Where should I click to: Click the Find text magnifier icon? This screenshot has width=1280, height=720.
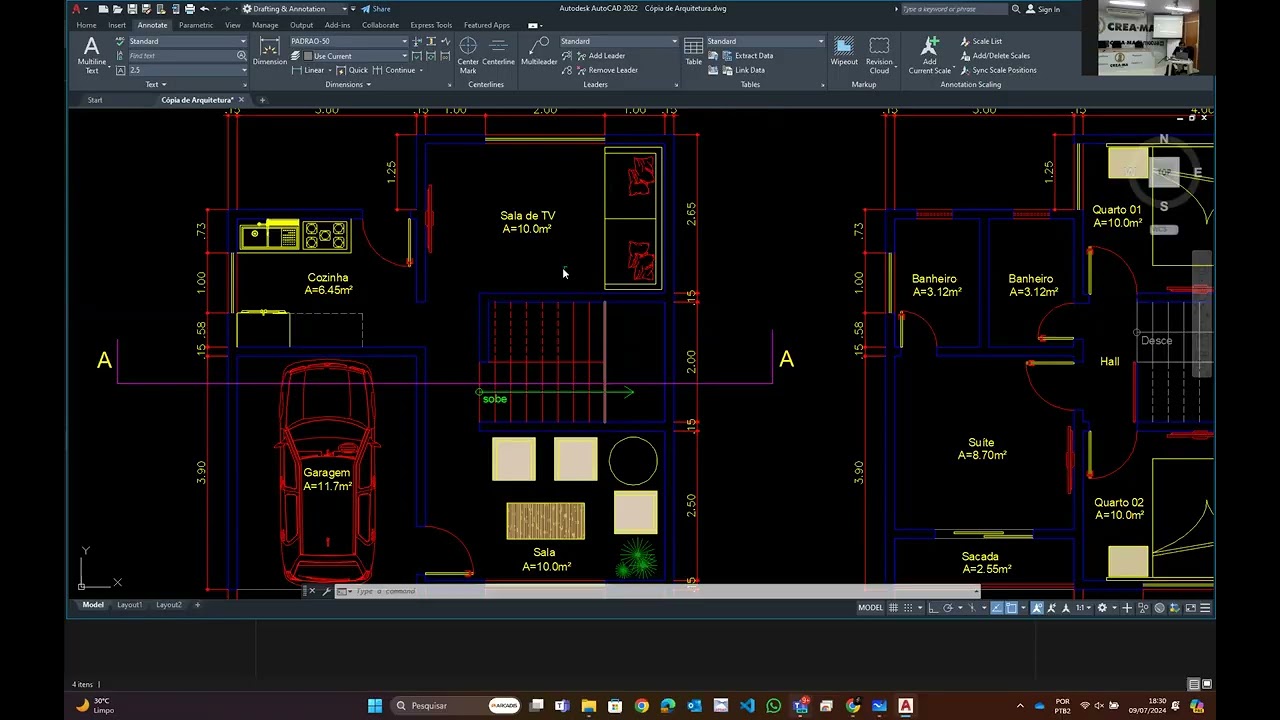(241, 56)
